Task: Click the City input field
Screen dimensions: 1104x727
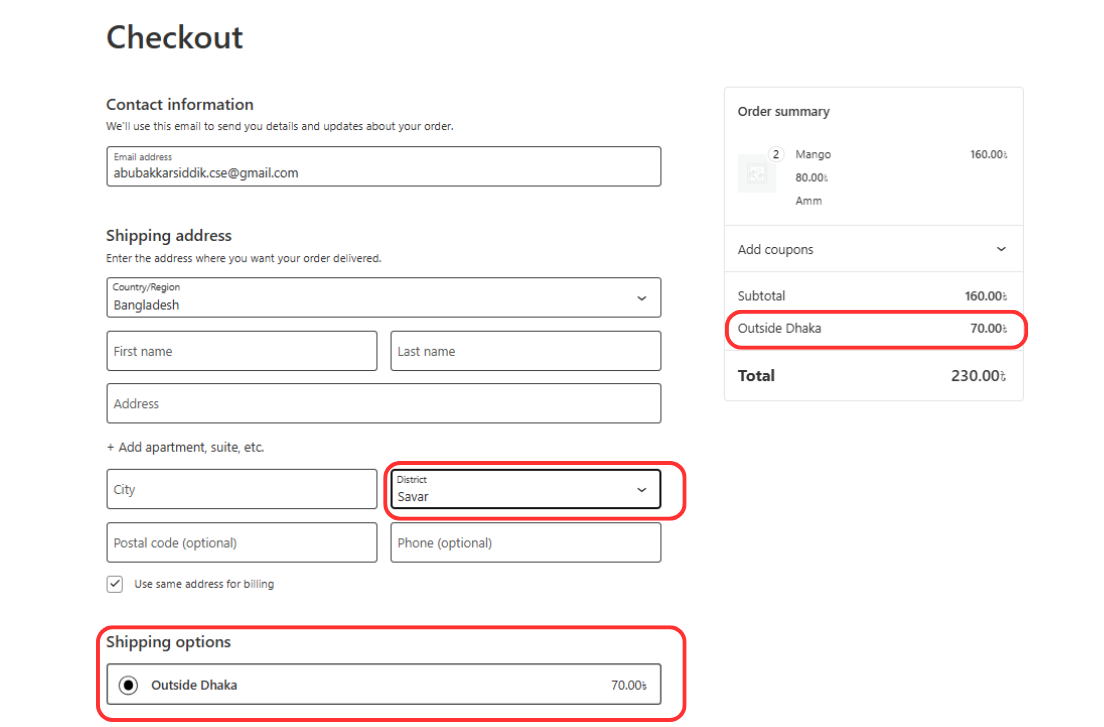Action: coord(241,489)
